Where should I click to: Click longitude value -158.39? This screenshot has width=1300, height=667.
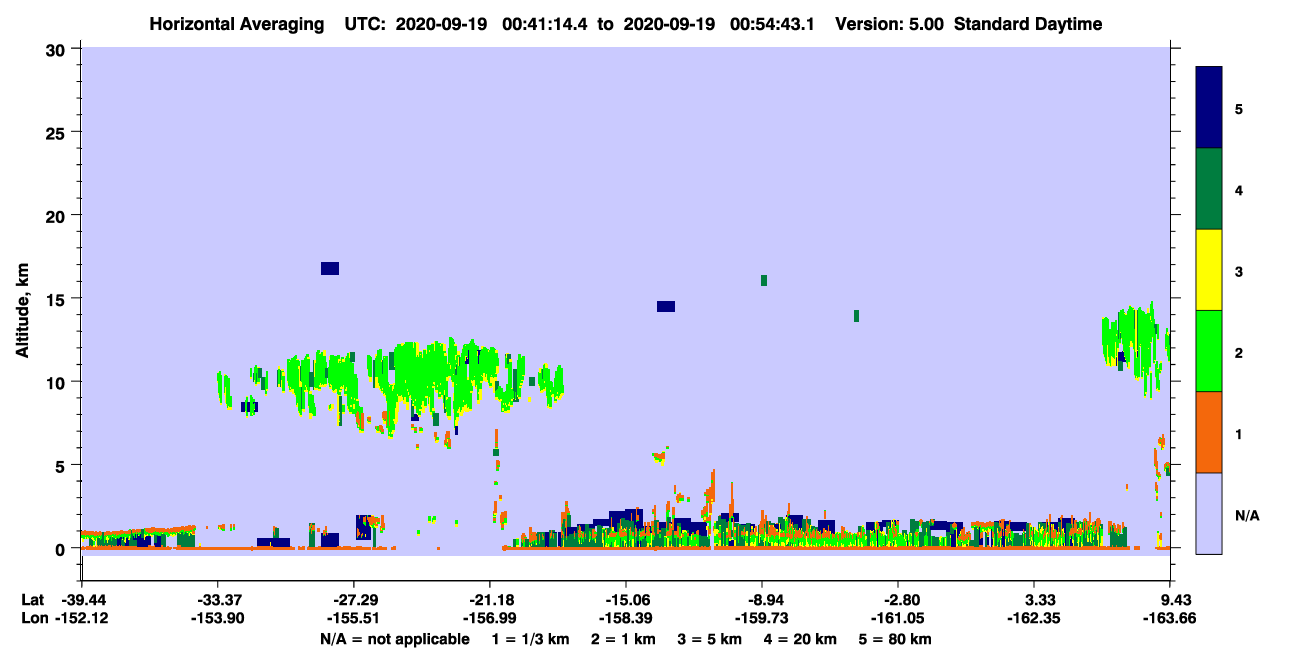[x=625, y=618]
